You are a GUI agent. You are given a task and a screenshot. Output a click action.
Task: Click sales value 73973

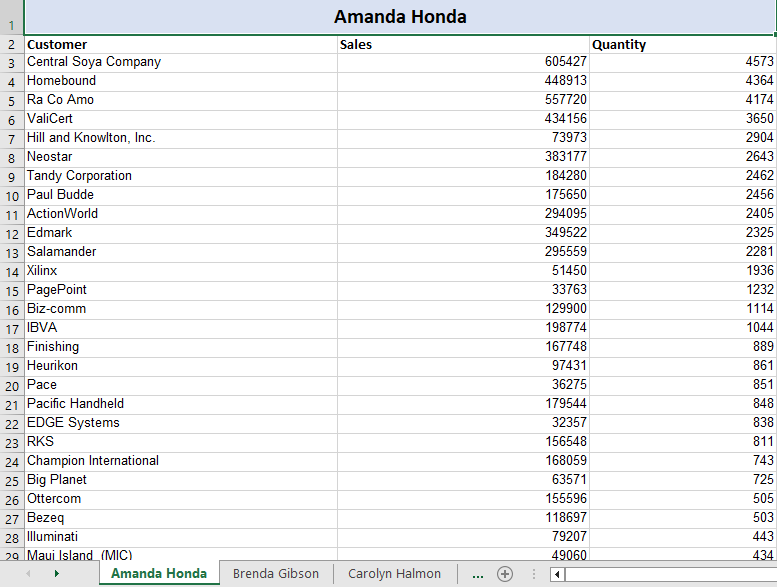(463, 139)
